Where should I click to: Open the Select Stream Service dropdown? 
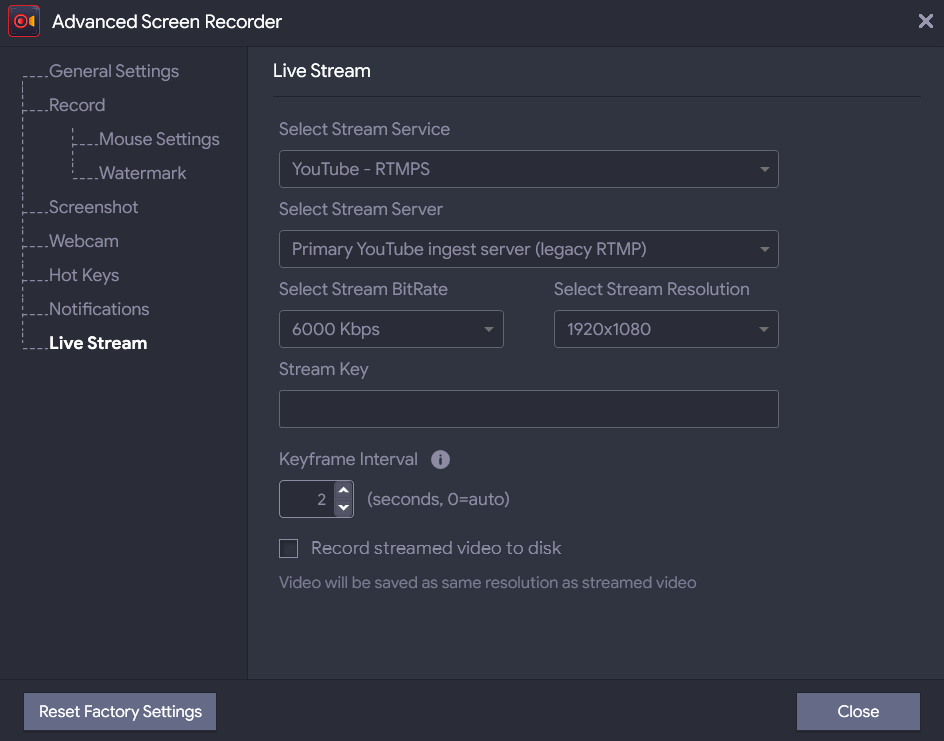coord(528,169)
